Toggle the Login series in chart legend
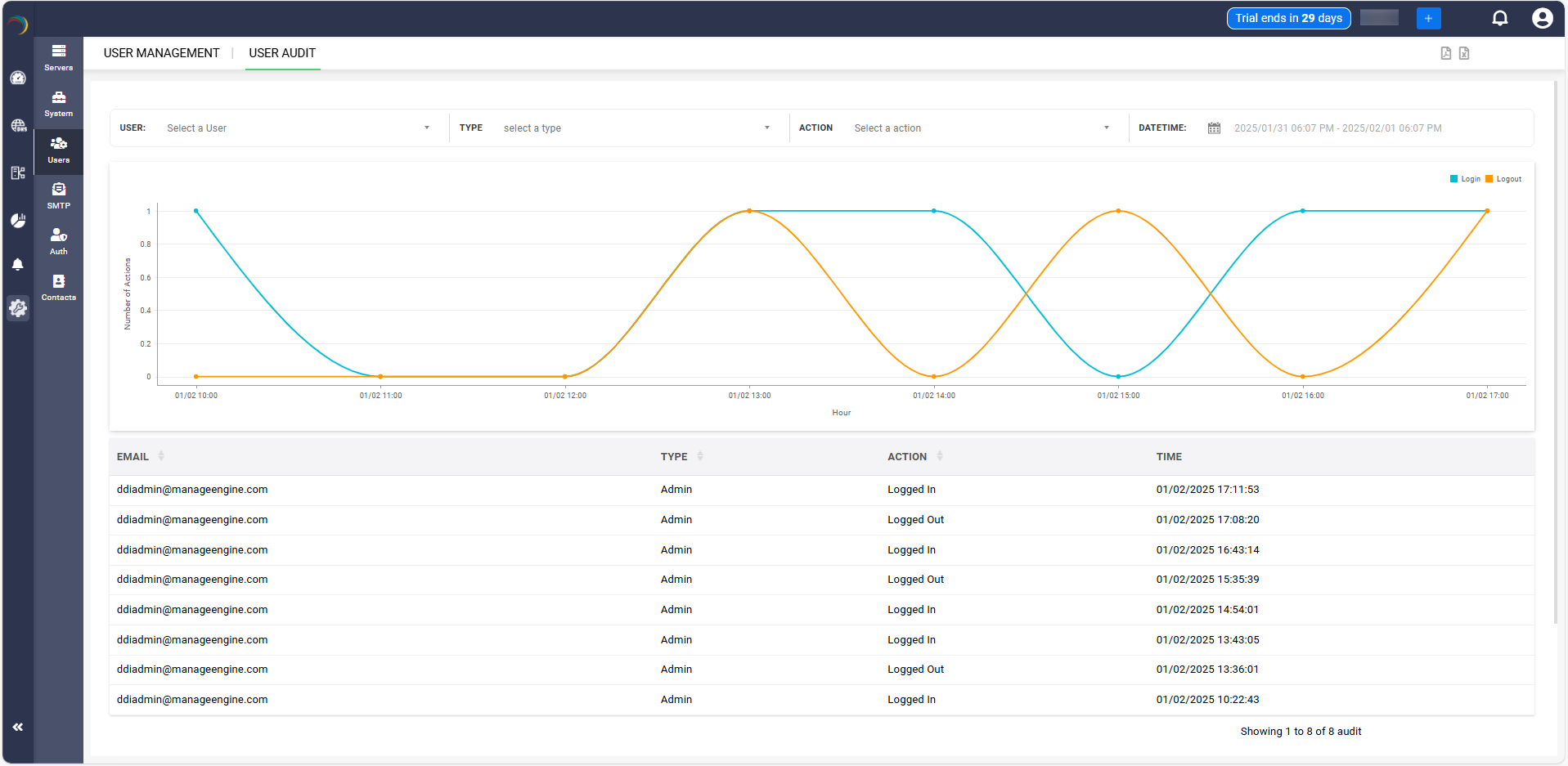 1465,179
